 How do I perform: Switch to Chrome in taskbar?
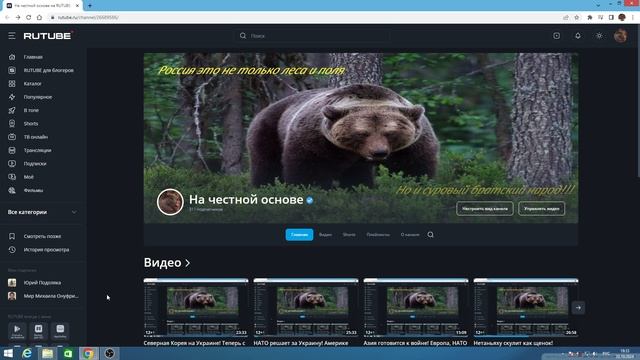(88, 353)
